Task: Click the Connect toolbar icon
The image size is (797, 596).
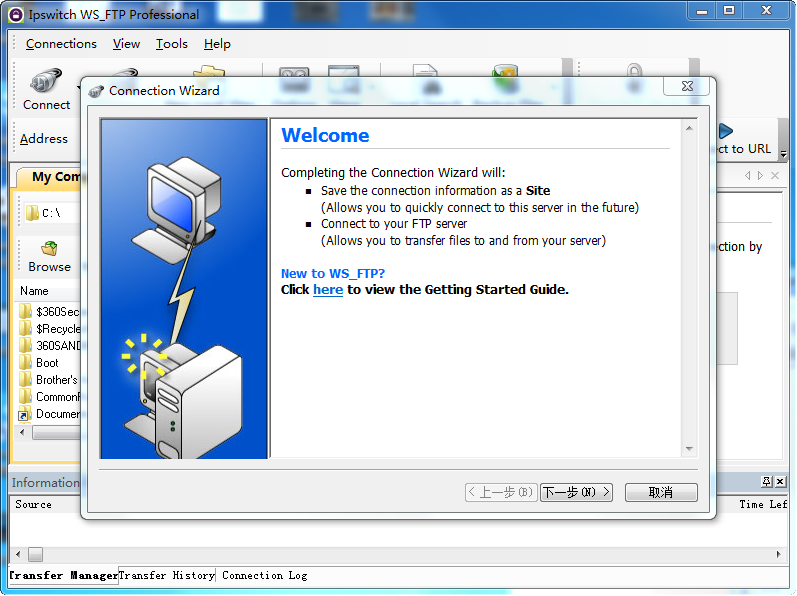Action: [46, 84]
